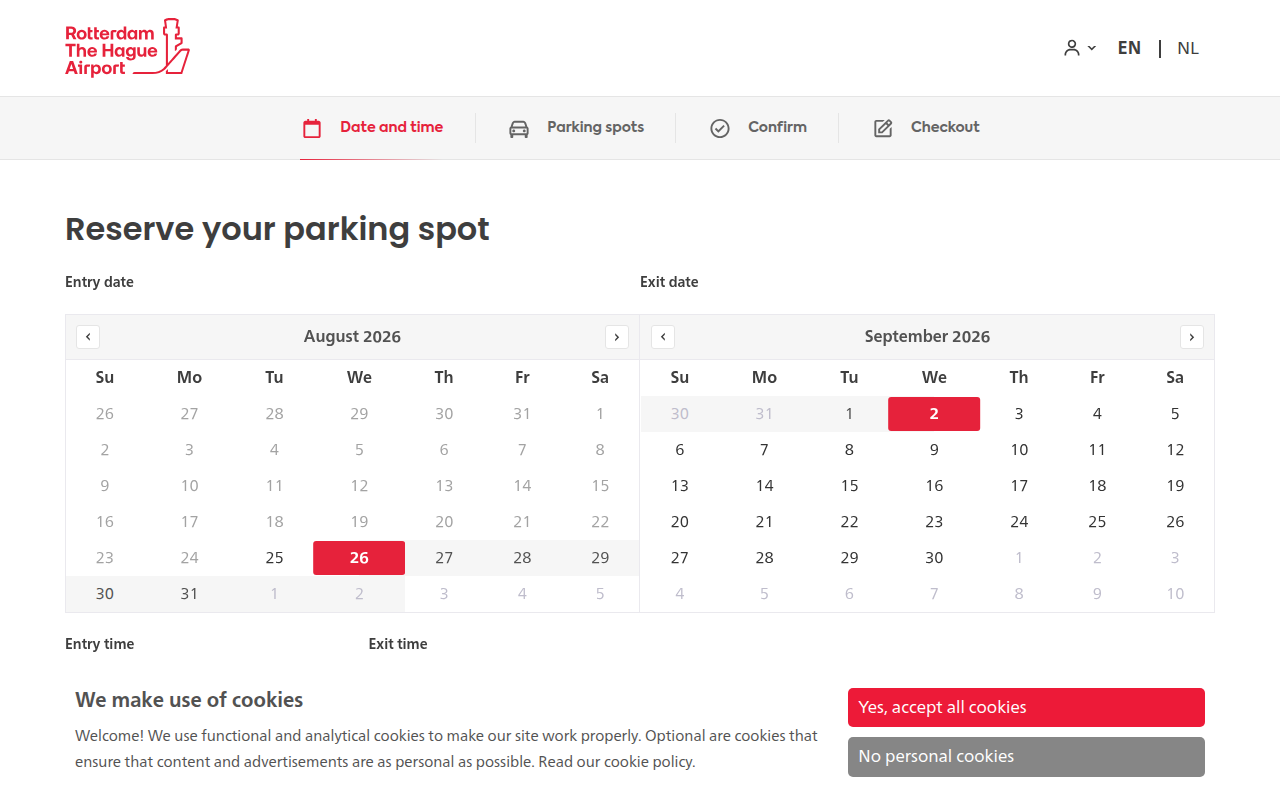Select September 2 as exit date
The height and width of the screenshot is (800, 1280).
[934, 414]
